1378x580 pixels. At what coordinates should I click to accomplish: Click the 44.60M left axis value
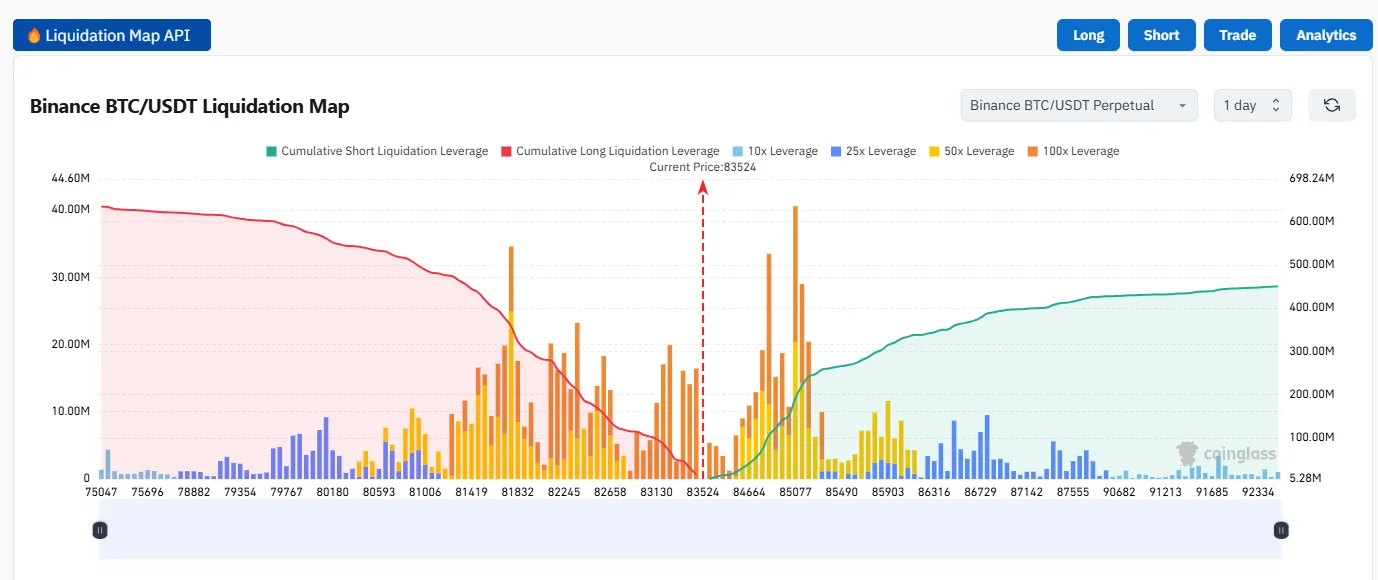[x=71, y=178]
